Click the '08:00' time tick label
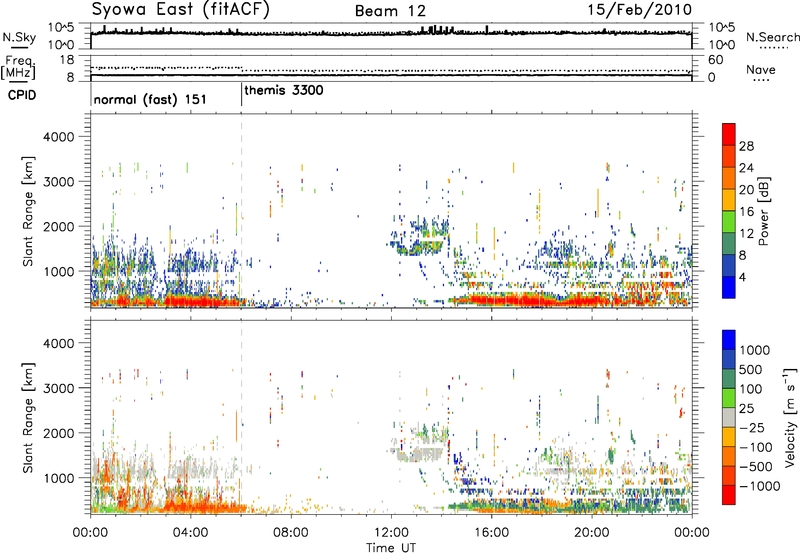This screenshot has height=554, width=800. (x=290, y=533)
